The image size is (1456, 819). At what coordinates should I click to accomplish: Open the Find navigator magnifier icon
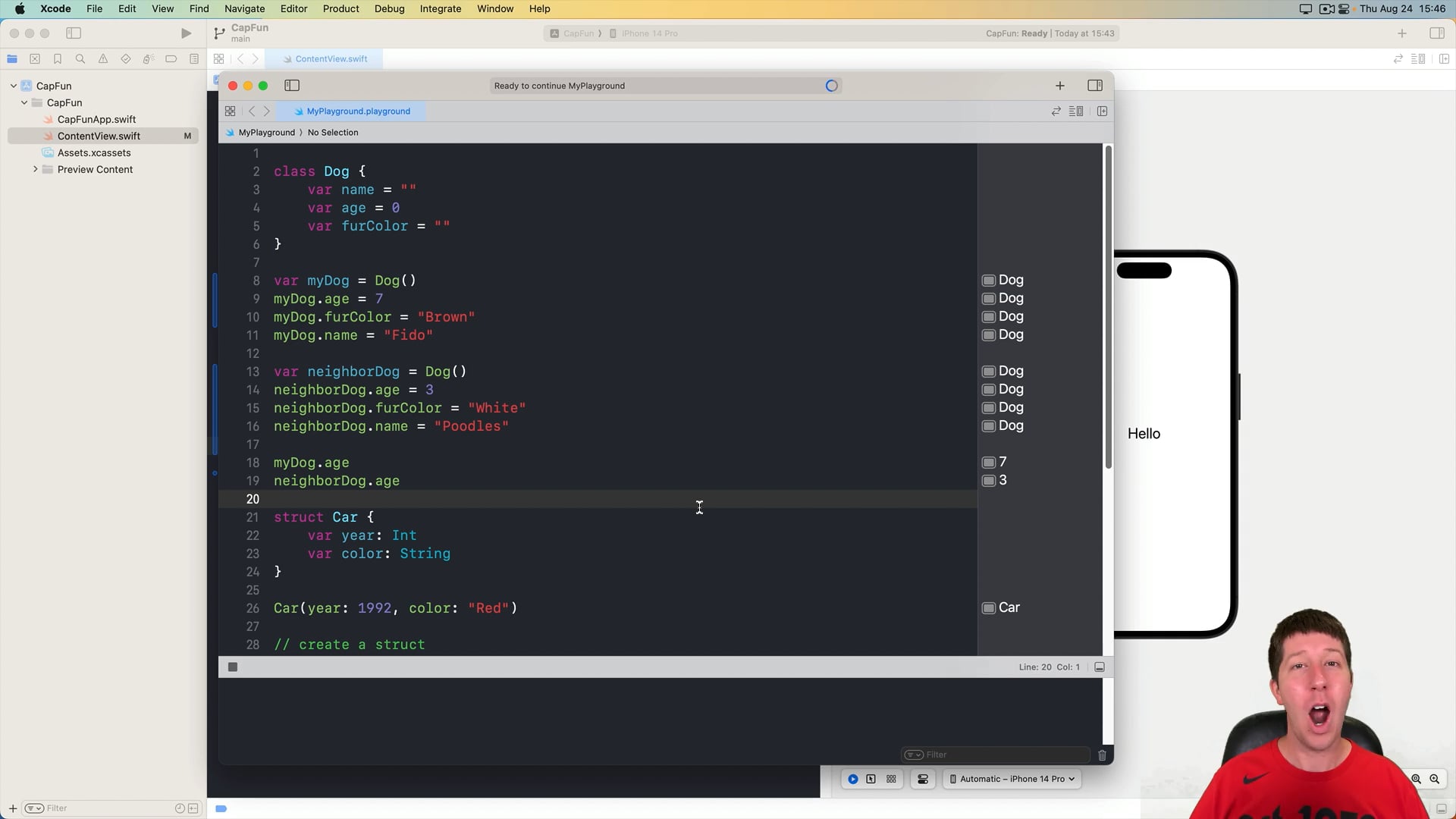80,59
